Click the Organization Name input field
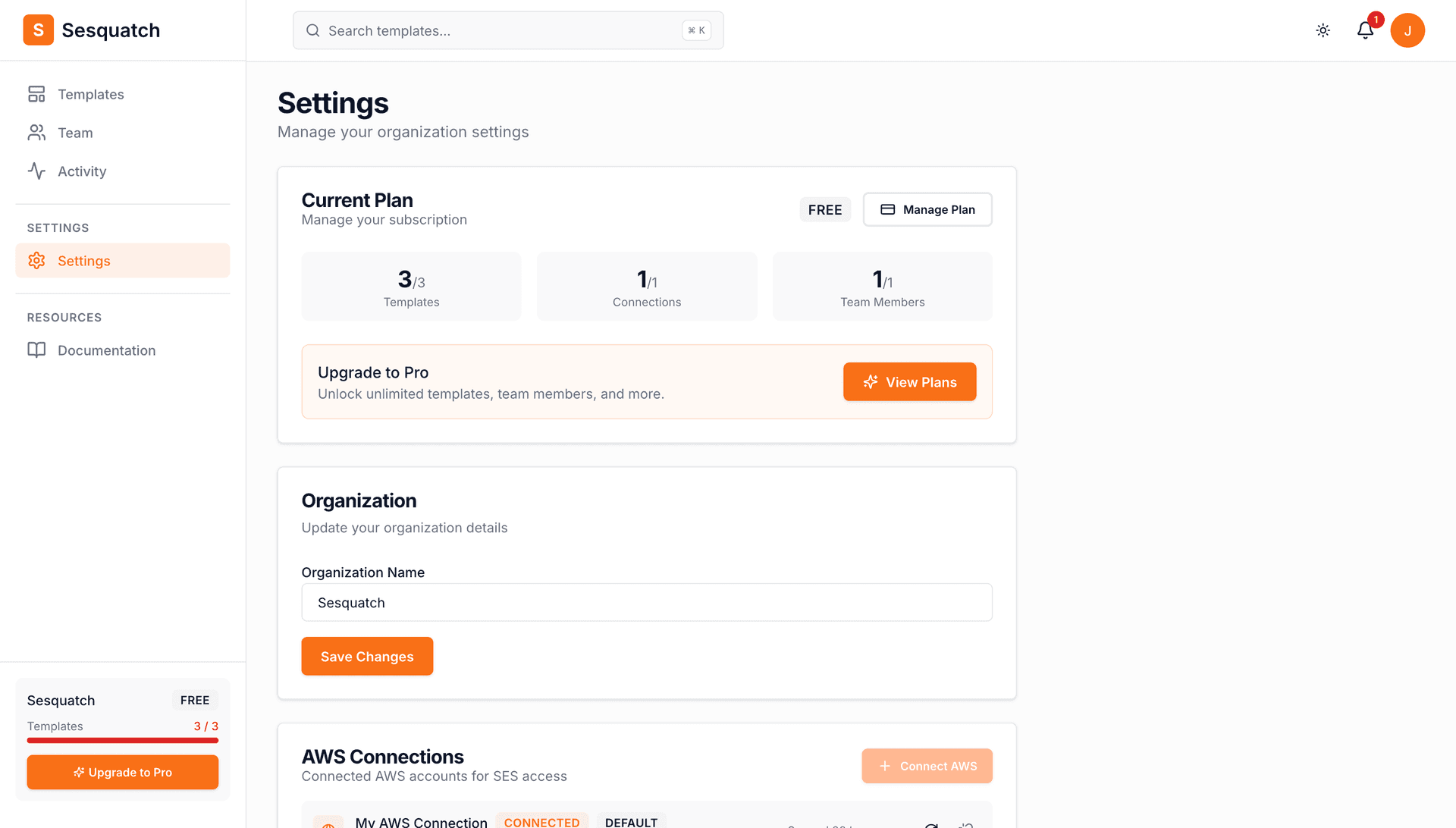 pyautogui.click(x=646, y=602)
